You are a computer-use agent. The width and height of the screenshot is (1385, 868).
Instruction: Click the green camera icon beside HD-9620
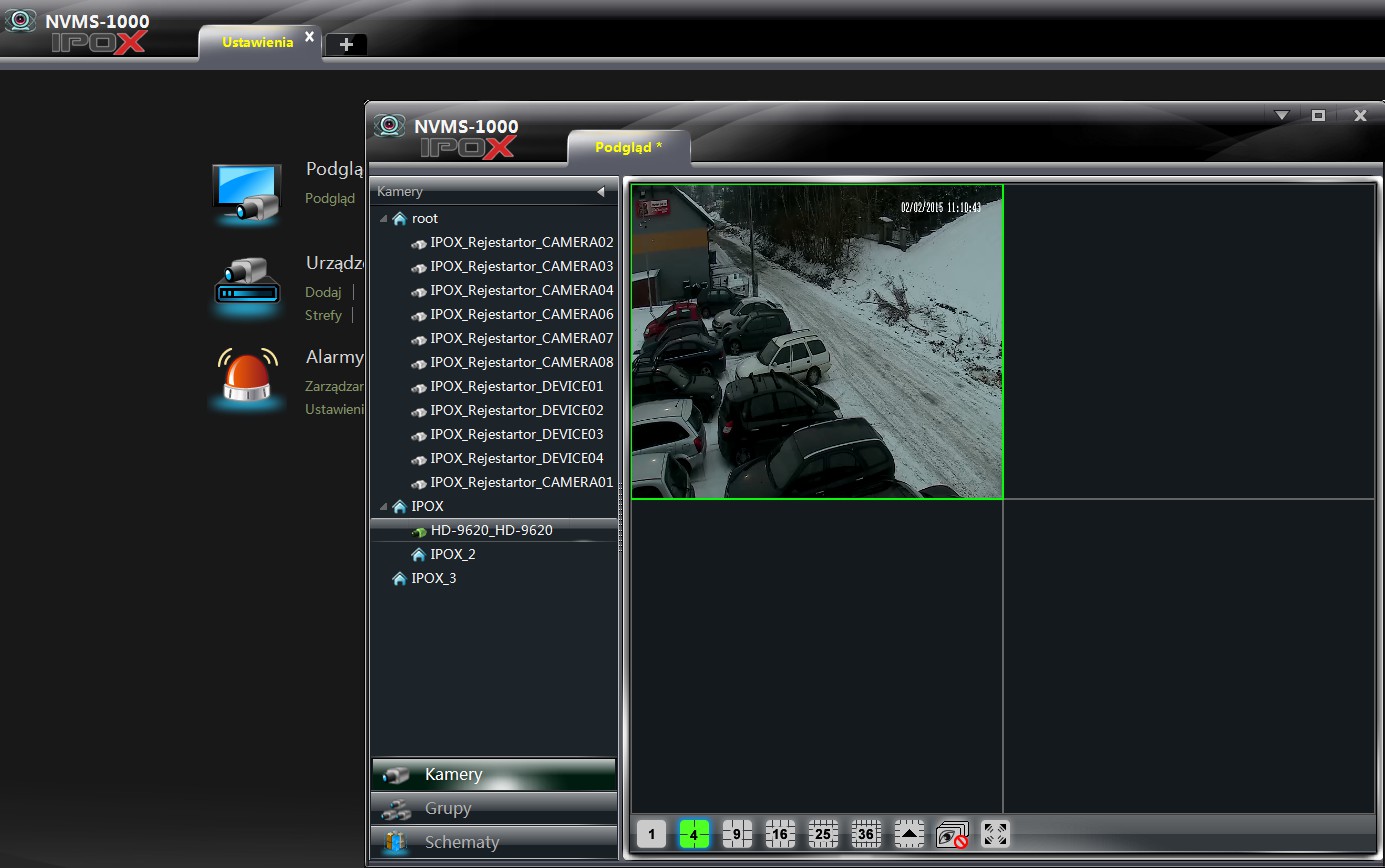(x=419, y=531)
